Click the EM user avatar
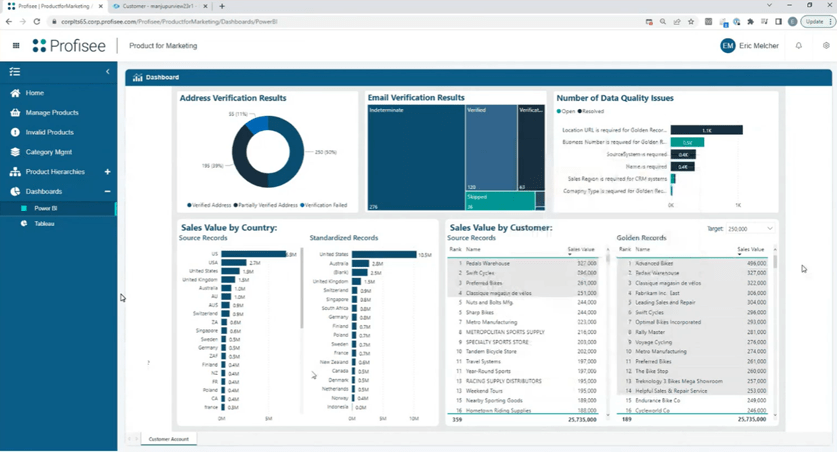Screen dimensions: 837x452 click(728, 46)
